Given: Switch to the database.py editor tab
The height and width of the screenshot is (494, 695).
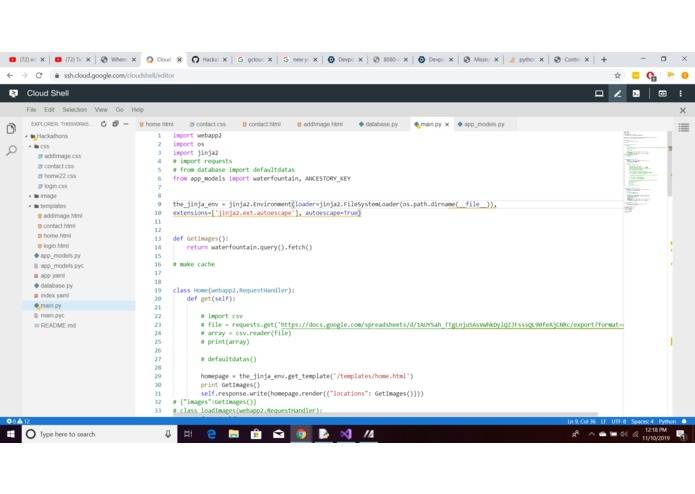Looking at the screenshot, I should coord(379,124).
